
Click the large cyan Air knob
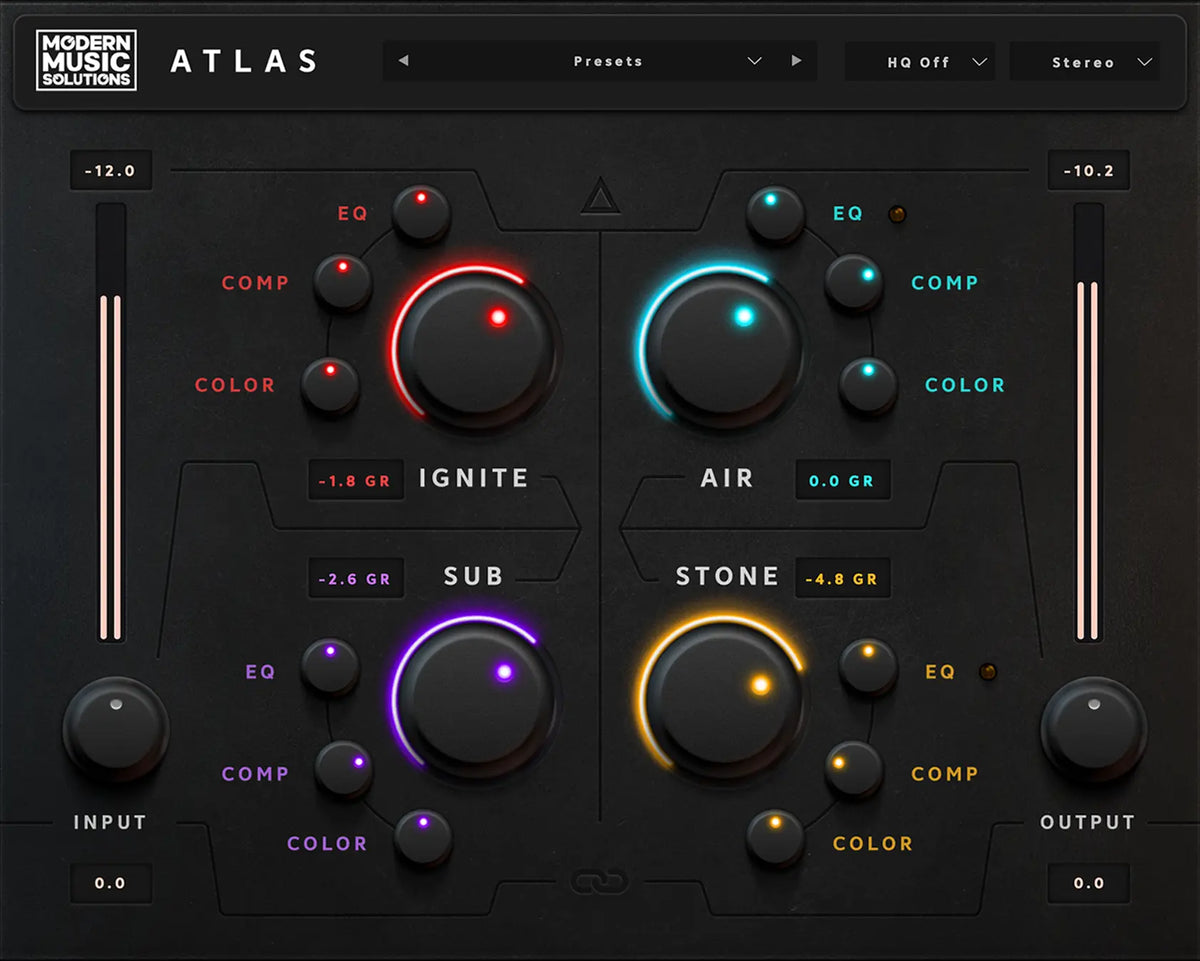722,348
